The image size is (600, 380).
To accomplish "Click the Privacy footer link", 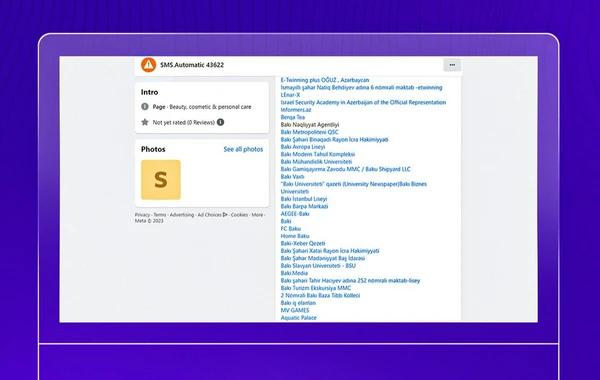I will [x=142, y=215].
